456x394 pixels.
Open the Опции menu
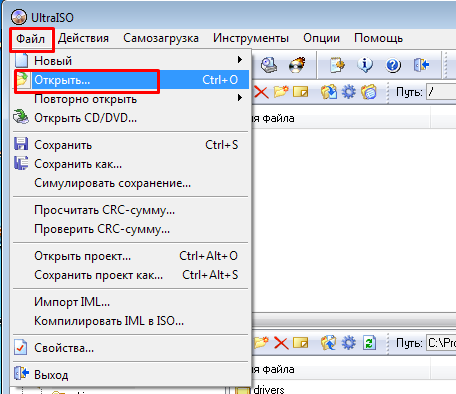tap(321, 38)
